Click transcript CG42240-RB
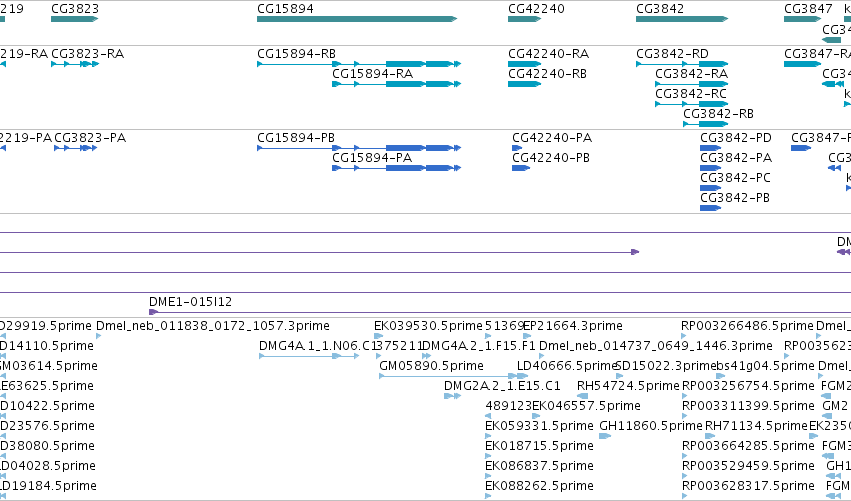Viewport: 851px width, 501px height. (524, 84)
